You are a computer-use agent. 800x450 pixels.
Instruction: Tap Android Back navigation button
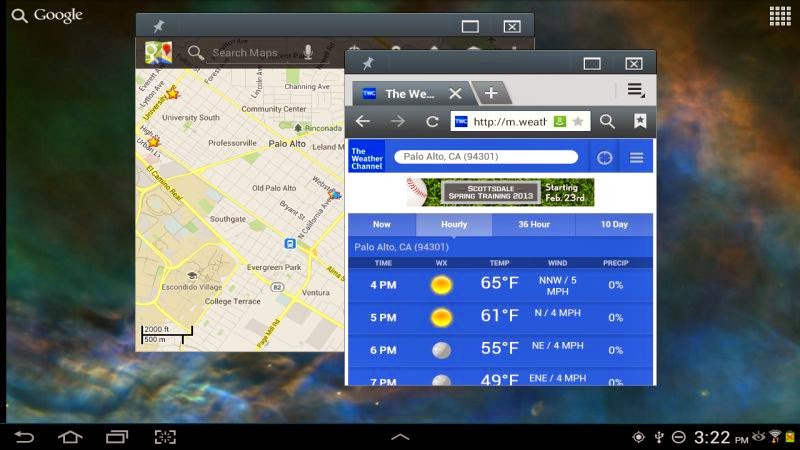point(24,437)
